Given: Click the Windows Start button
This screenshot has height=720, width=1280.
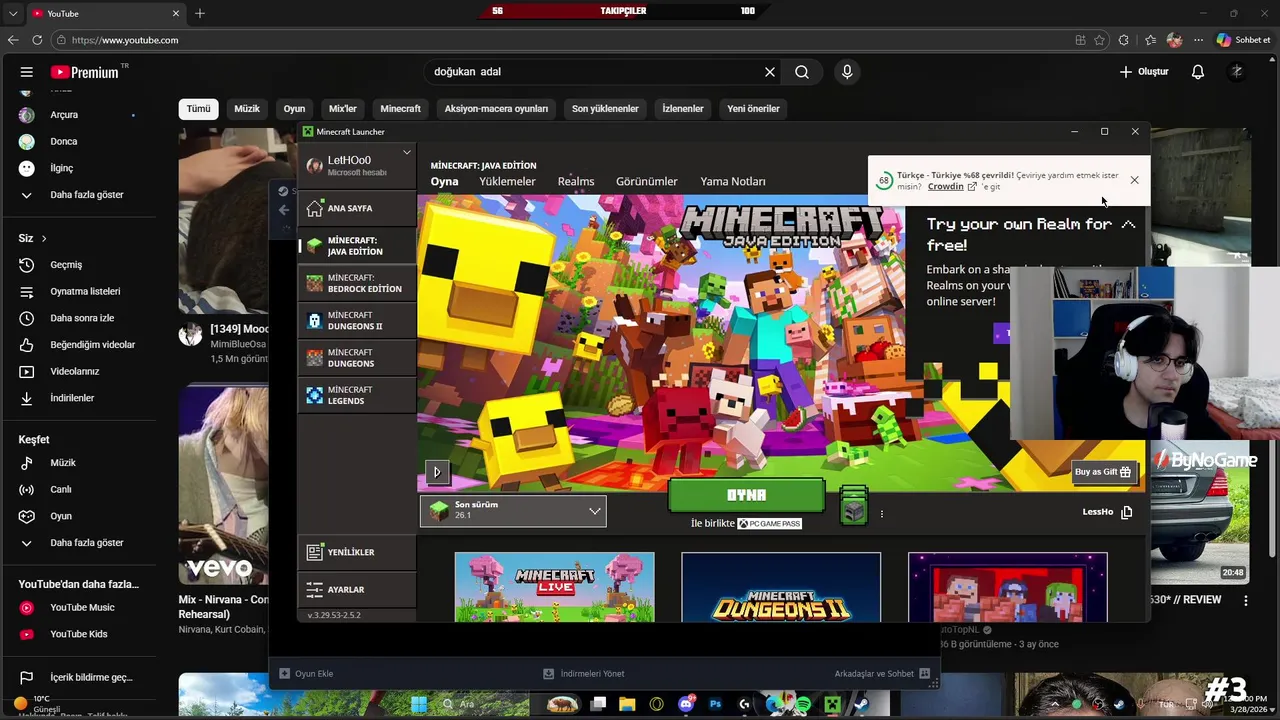Looking at the screenshot, I should click(419, 704).
